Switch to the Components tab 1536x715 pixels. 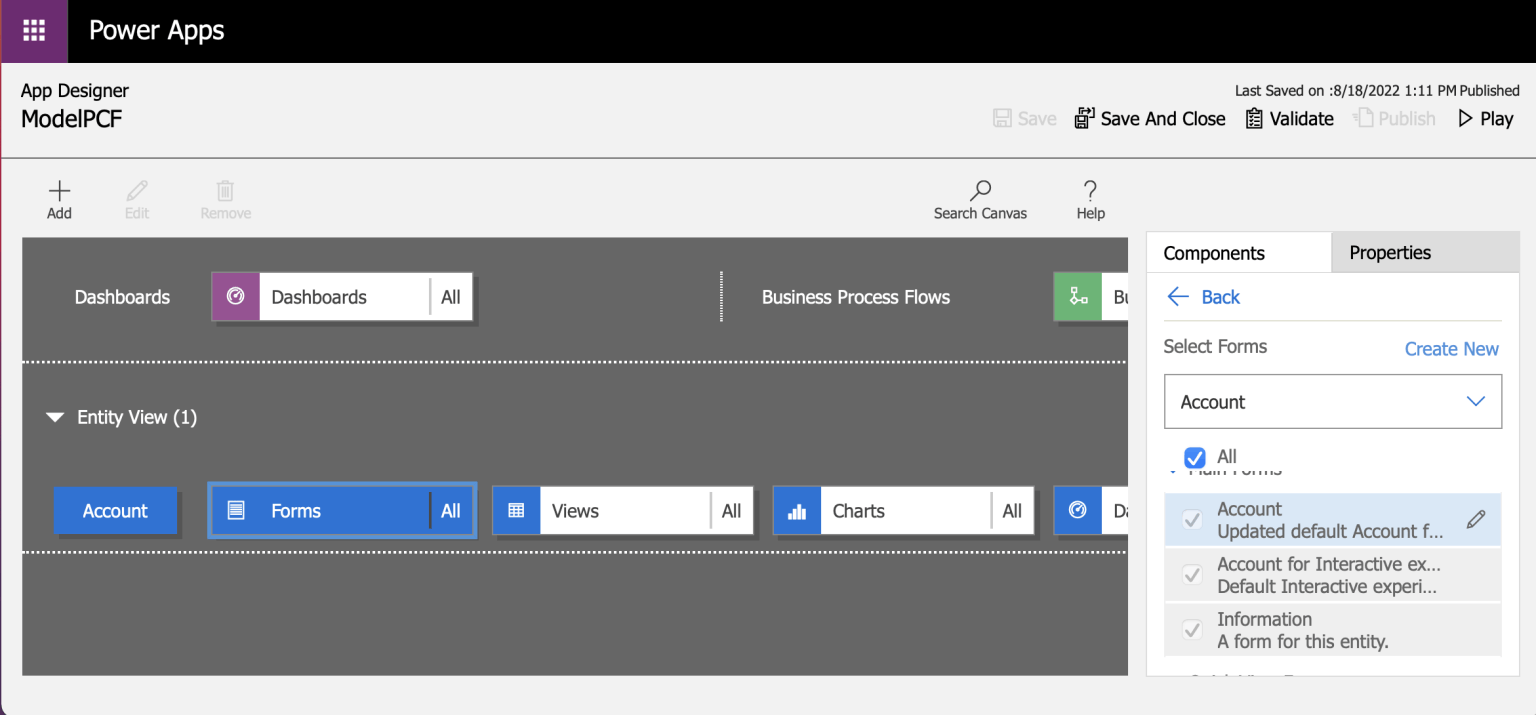[1239, 253]
